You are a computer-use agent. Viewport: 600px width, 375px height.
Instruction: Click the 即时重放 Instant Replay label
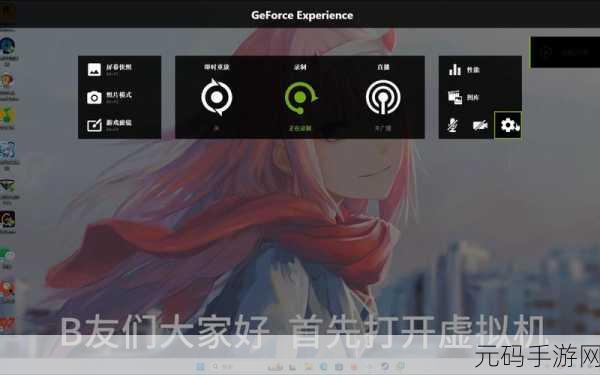click(x=217, y=67)
